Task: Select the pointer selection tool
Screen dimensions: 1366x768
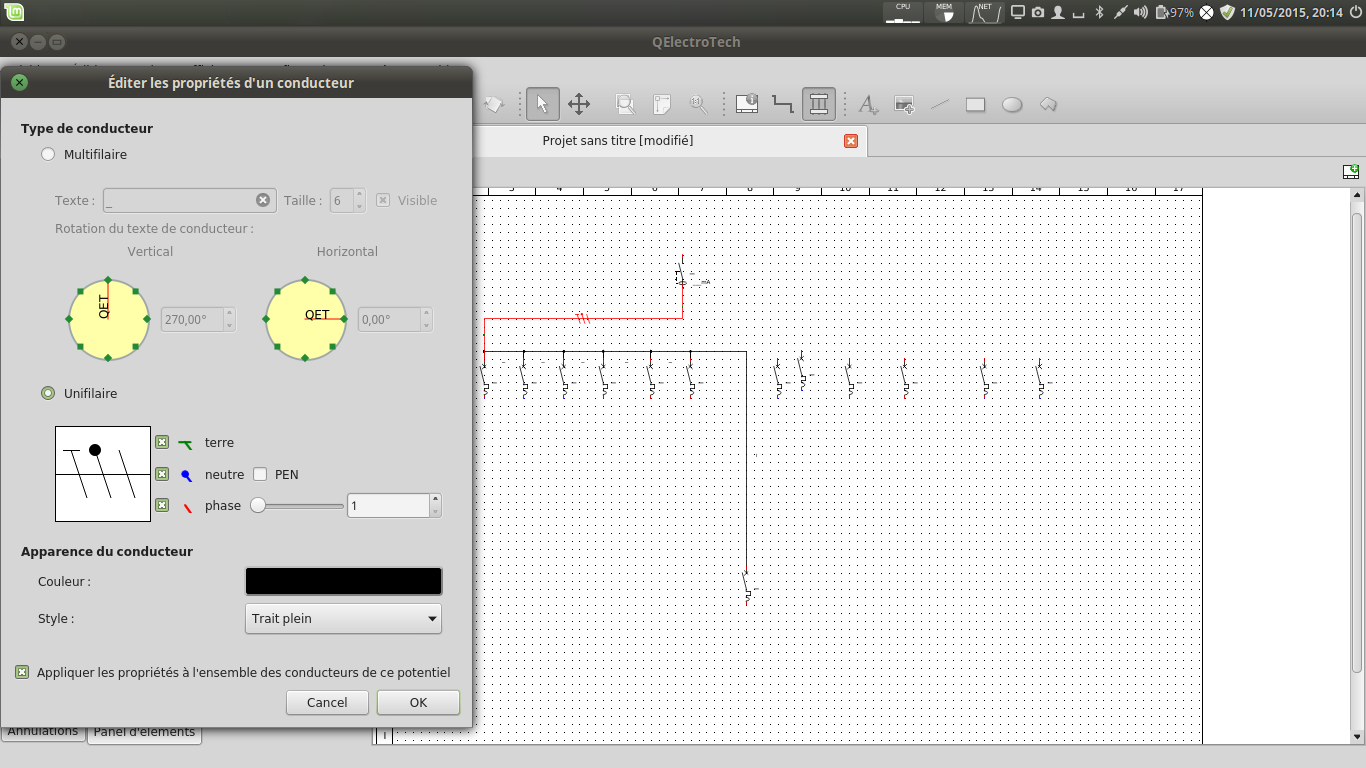Action: coord(542,104)
